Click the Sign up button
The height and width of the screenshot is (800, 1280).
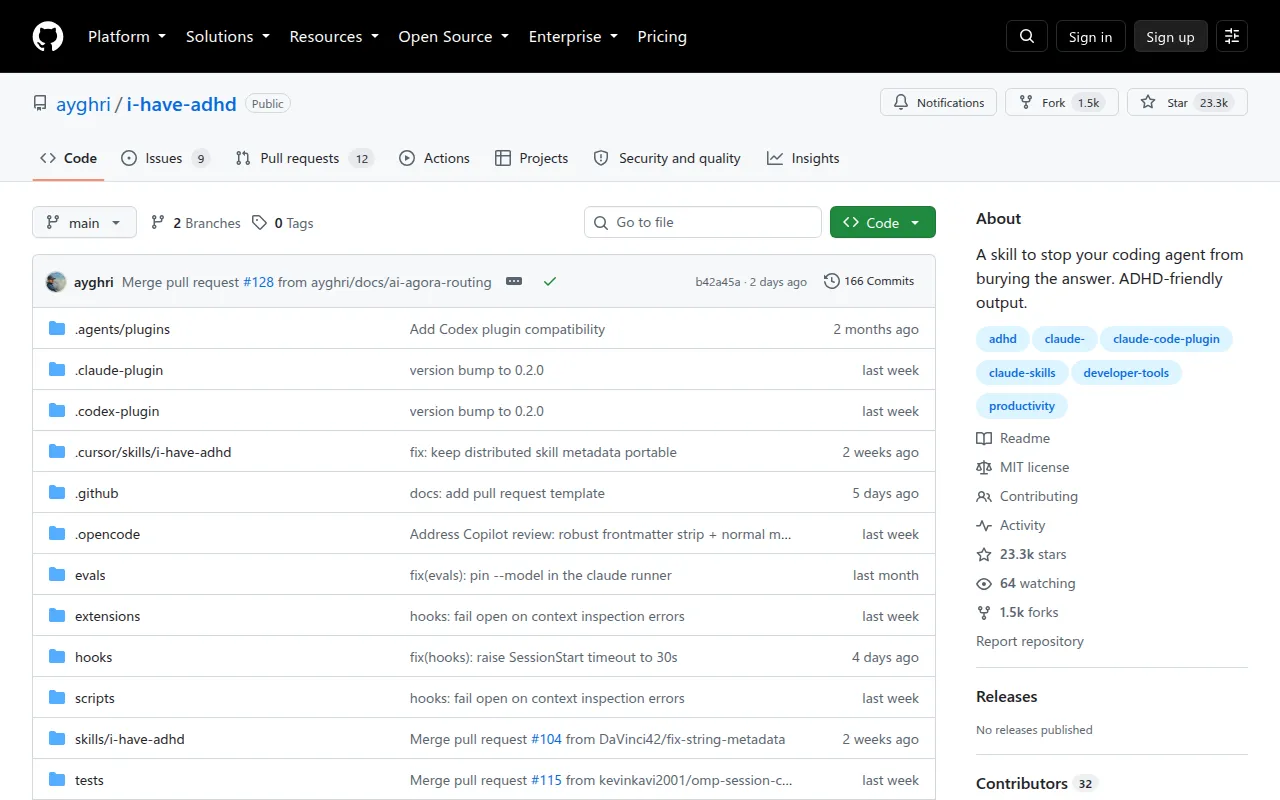(x=1170, y=37)
